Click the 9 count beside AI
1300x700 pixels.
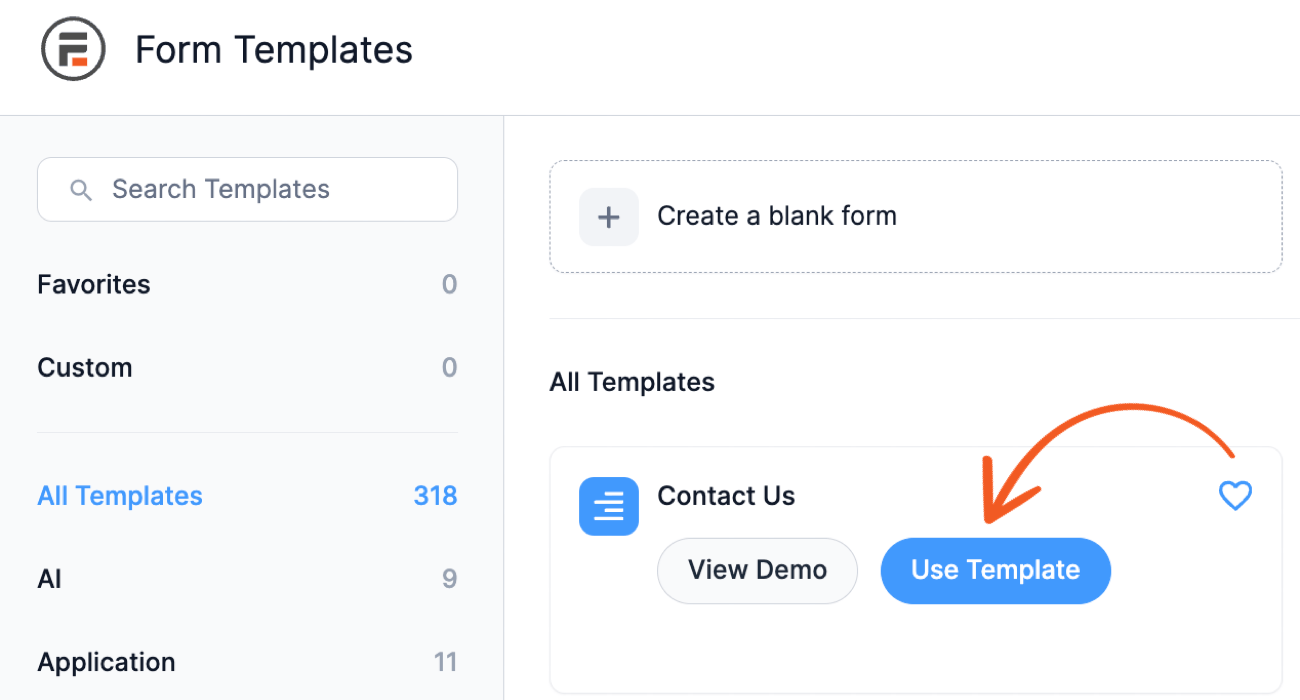tap(449, 579)
